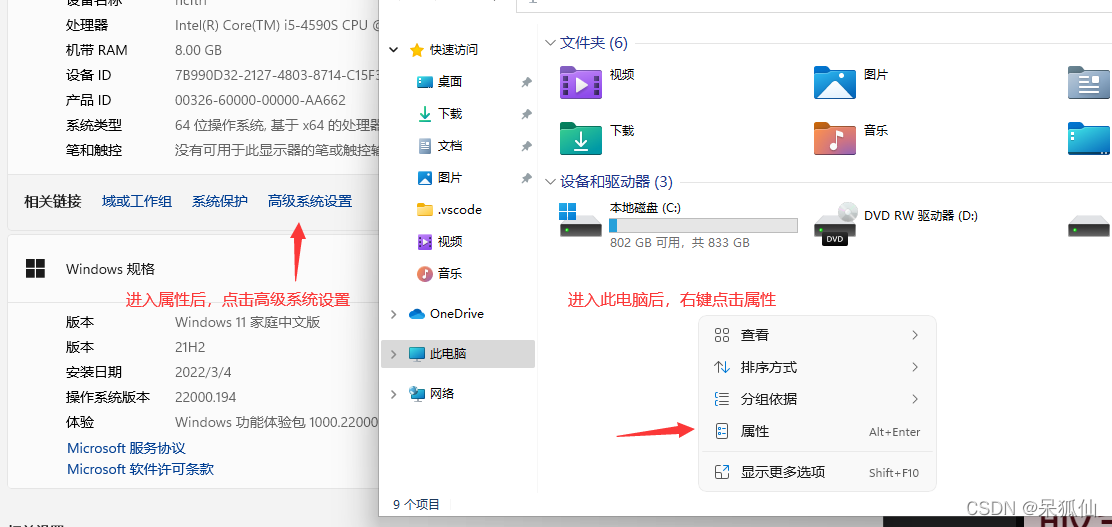Screen dimensions: 1112x527
Task: Open the 分组依据 submenu arrow
Action: coord(915,399)
